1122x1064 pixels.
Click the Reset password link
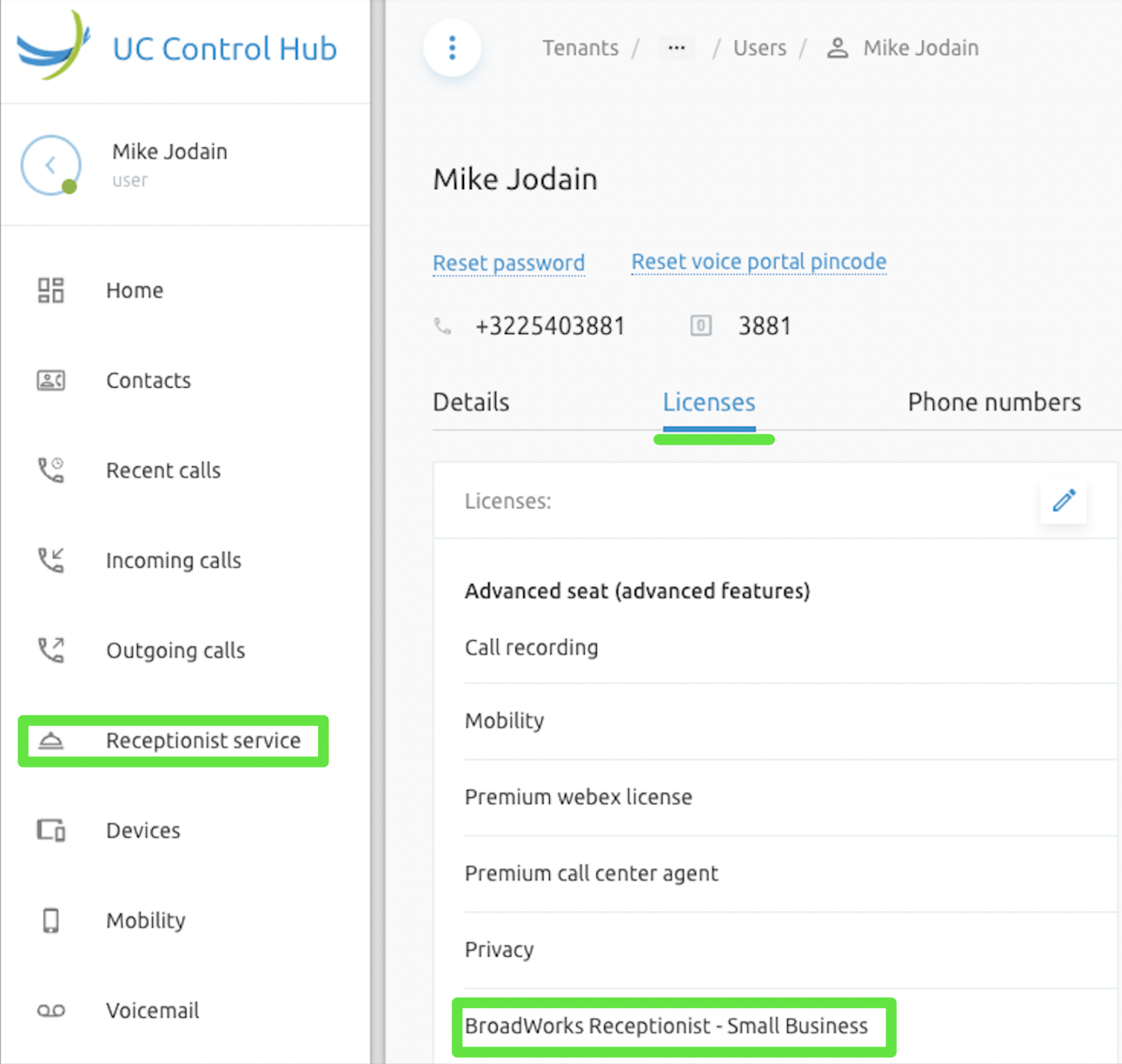[509, 263]
